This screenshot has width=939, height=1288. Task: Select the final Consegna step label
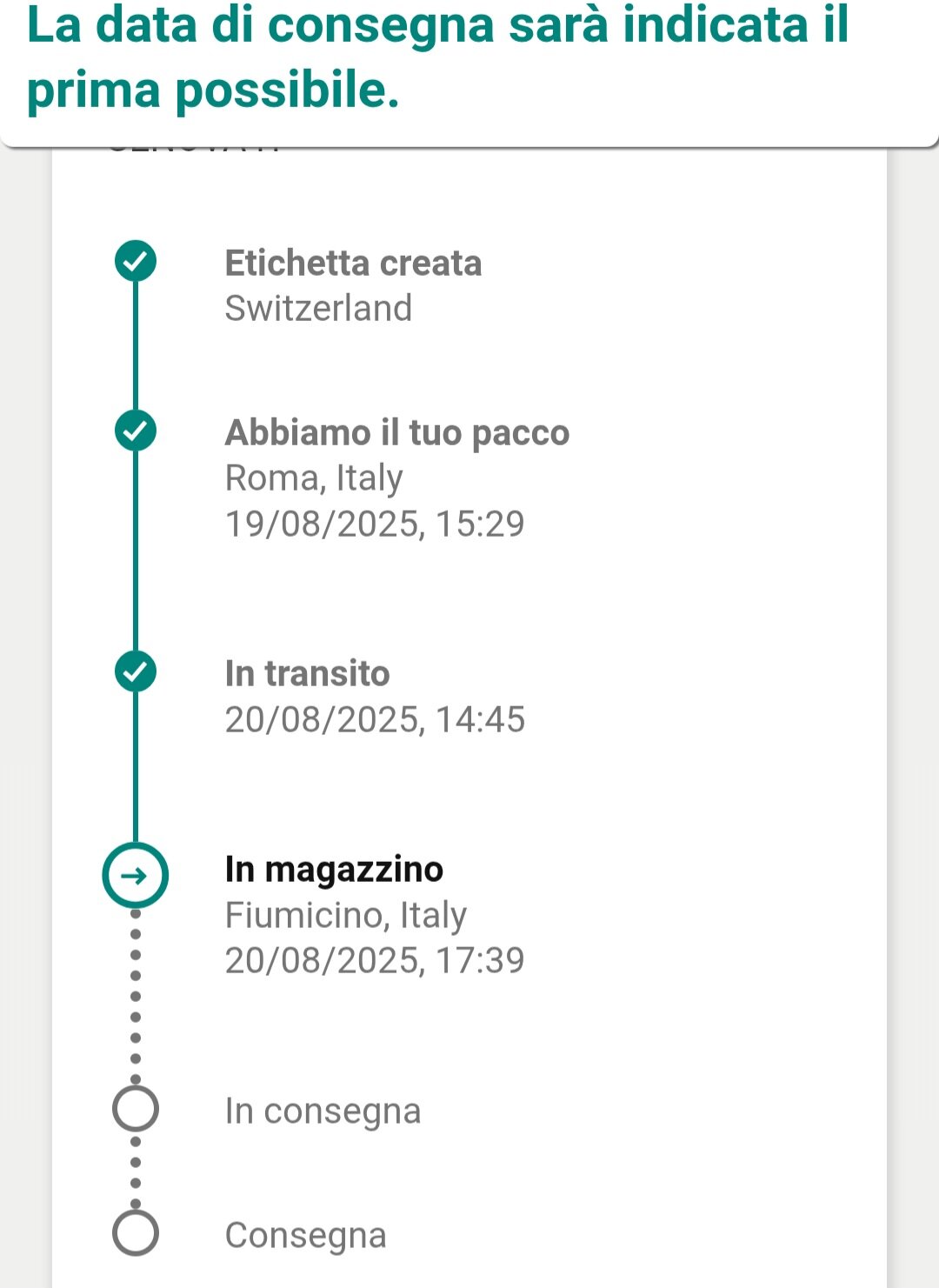(305, 1236)
